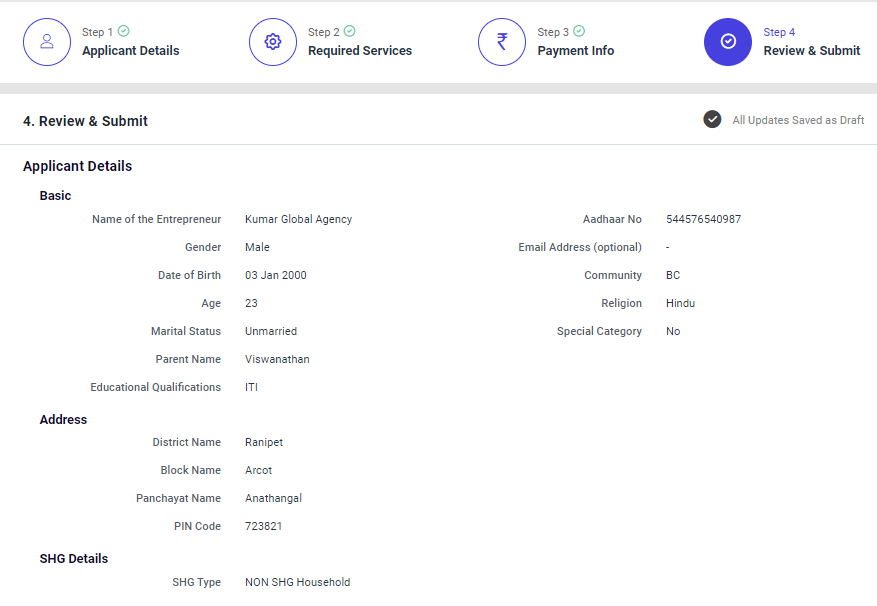Click the Applicant Details person icon
Image resolution: width=877 pixels, height=606 pixels.
click(47, 42)
